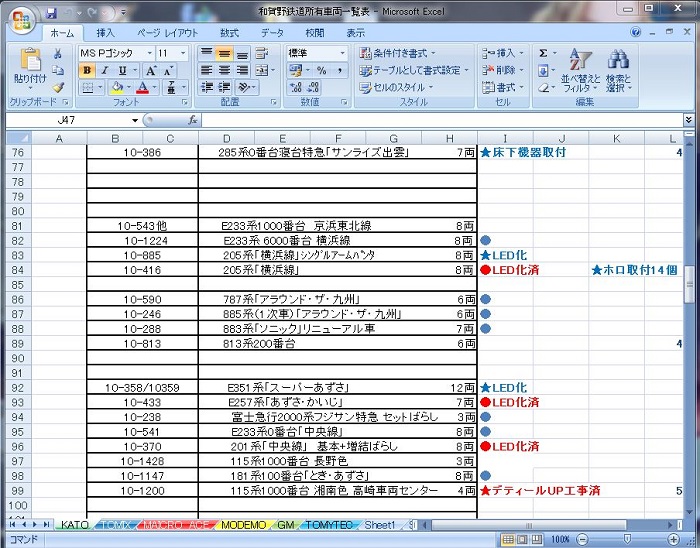The width and height of the screenshot is (700, 548).
Task: Apply comma style
Action: [x=339, y=71]
